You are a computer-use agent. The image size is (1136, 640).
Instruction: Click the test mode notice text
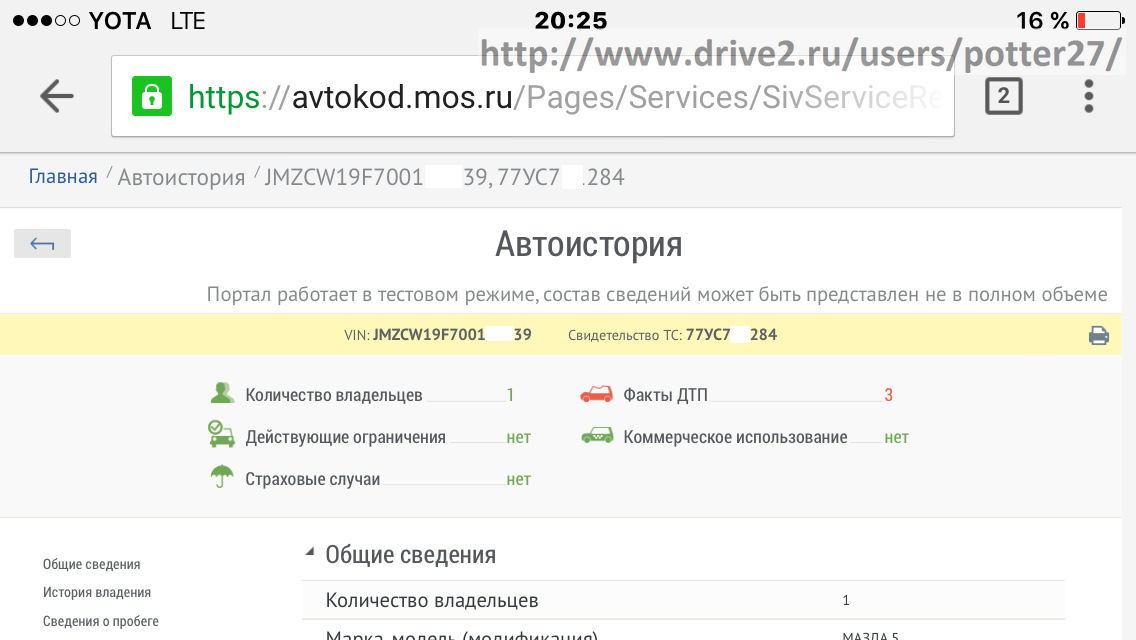[656, 294]
